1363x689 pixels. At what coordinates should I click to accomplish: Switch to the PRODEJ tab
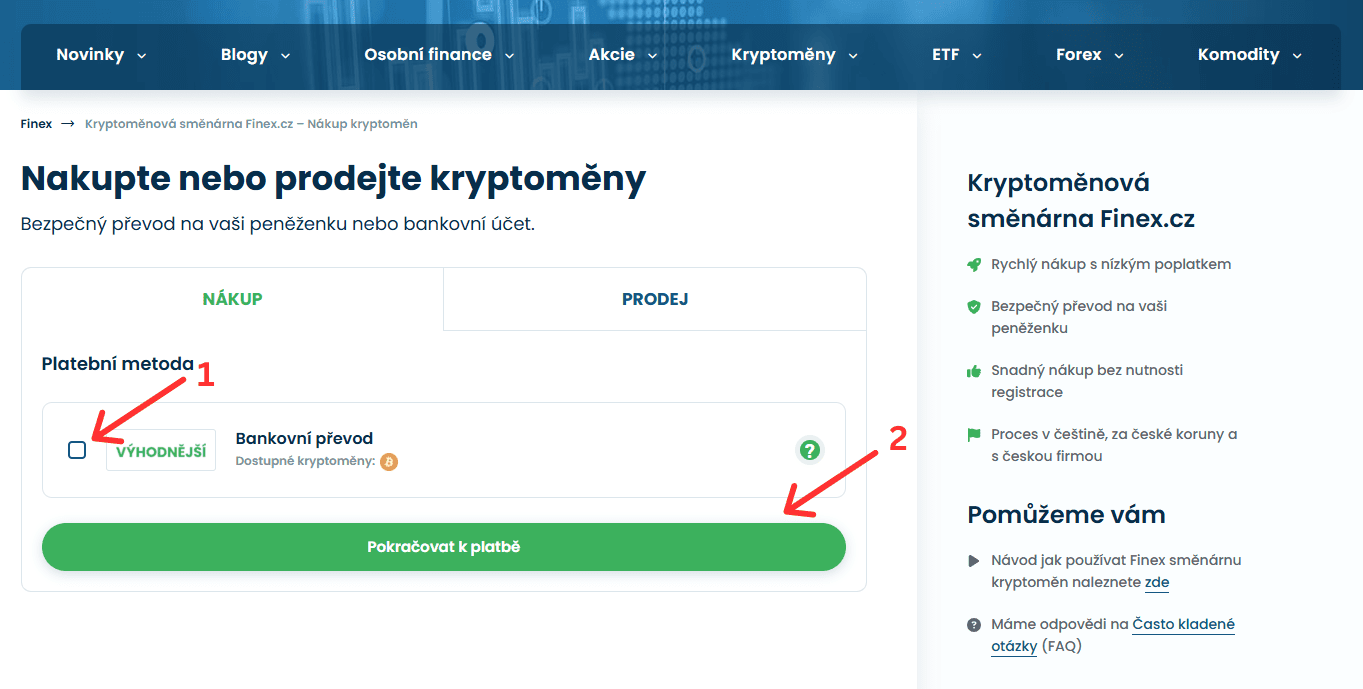pos(655,299)
